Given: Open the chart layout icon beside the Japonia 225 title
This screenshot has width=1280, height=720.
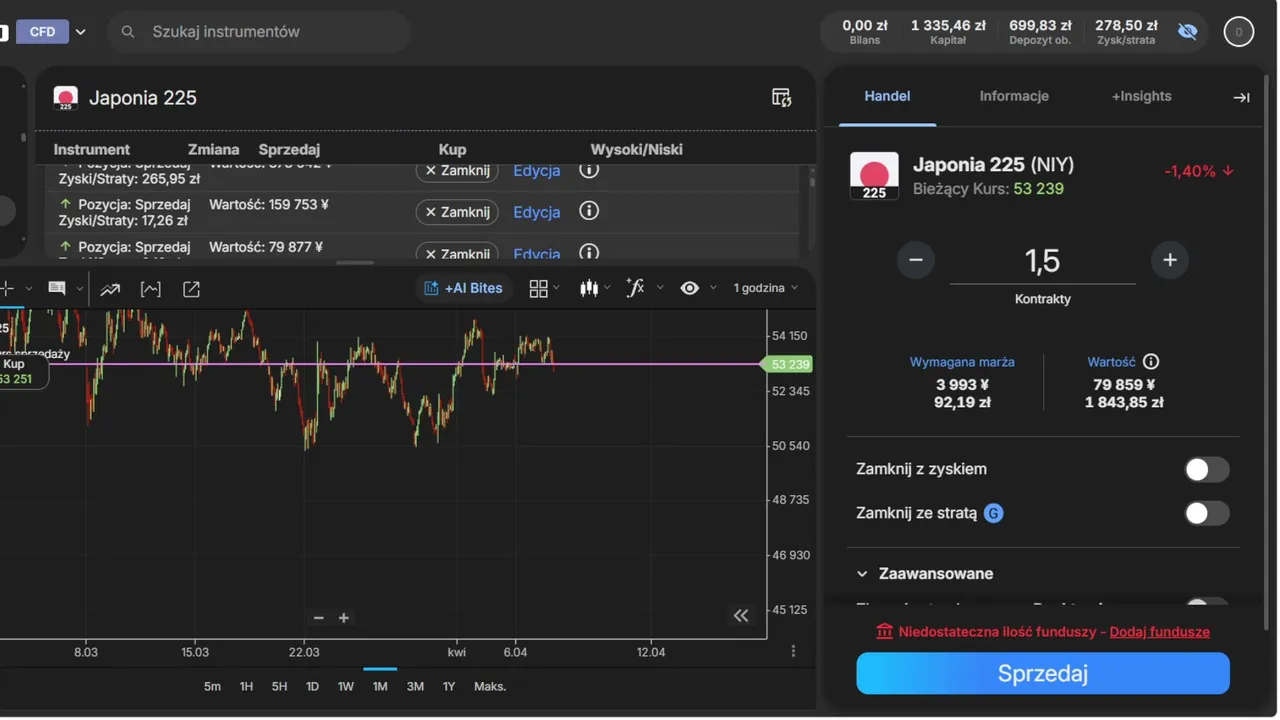Looking at the screenshot, I should click(782, 97).
